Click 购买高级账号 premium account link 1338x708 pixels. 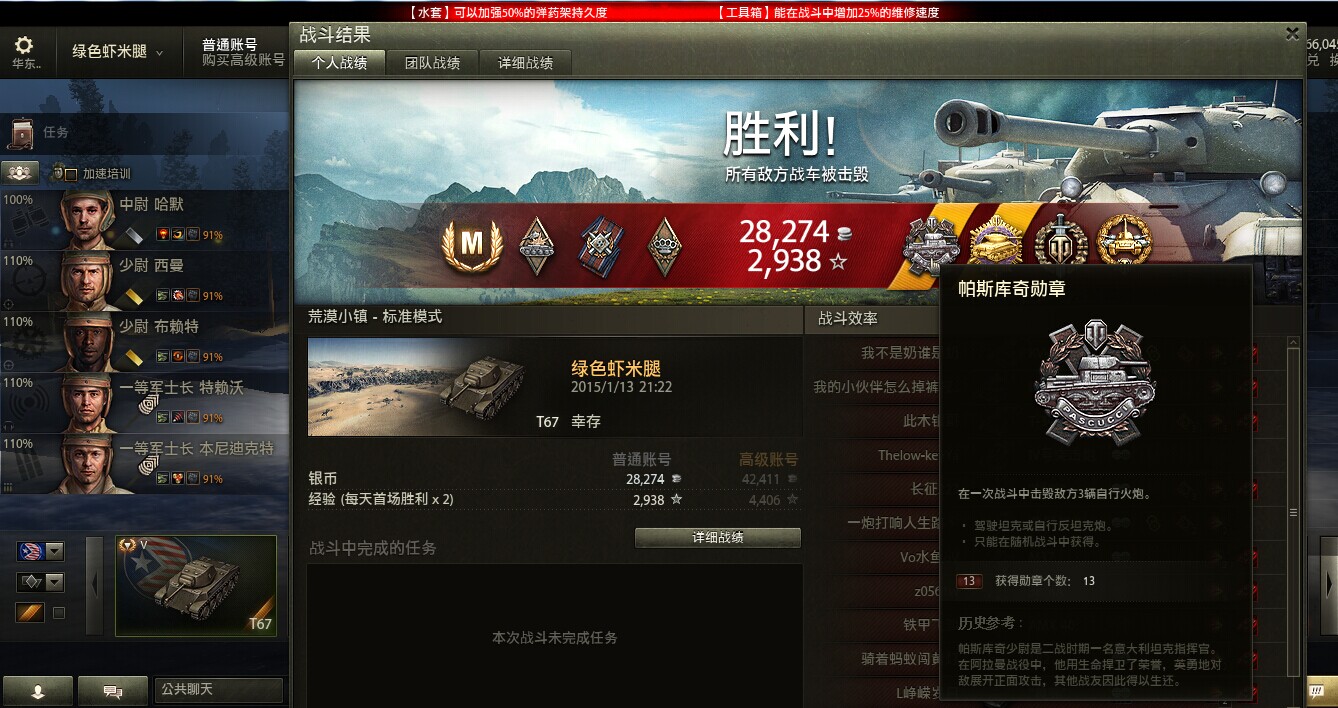(x=243, y=60)
